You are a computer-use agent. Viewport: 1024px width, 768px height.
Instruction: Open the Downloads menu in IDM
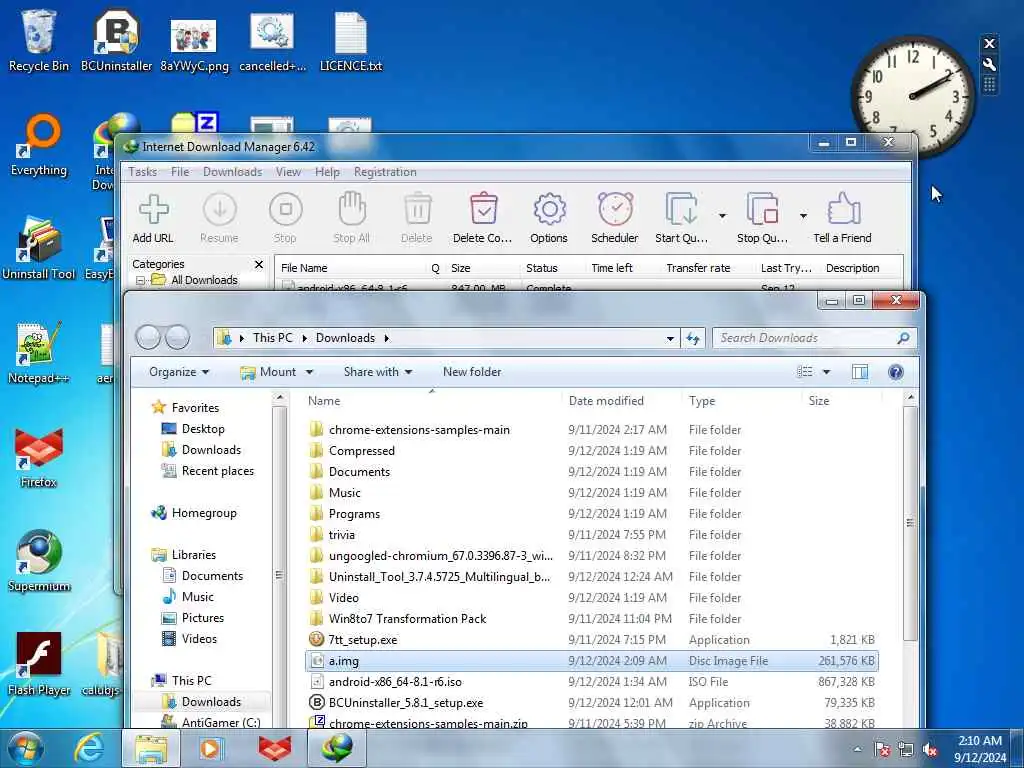(x=232, y=172)
